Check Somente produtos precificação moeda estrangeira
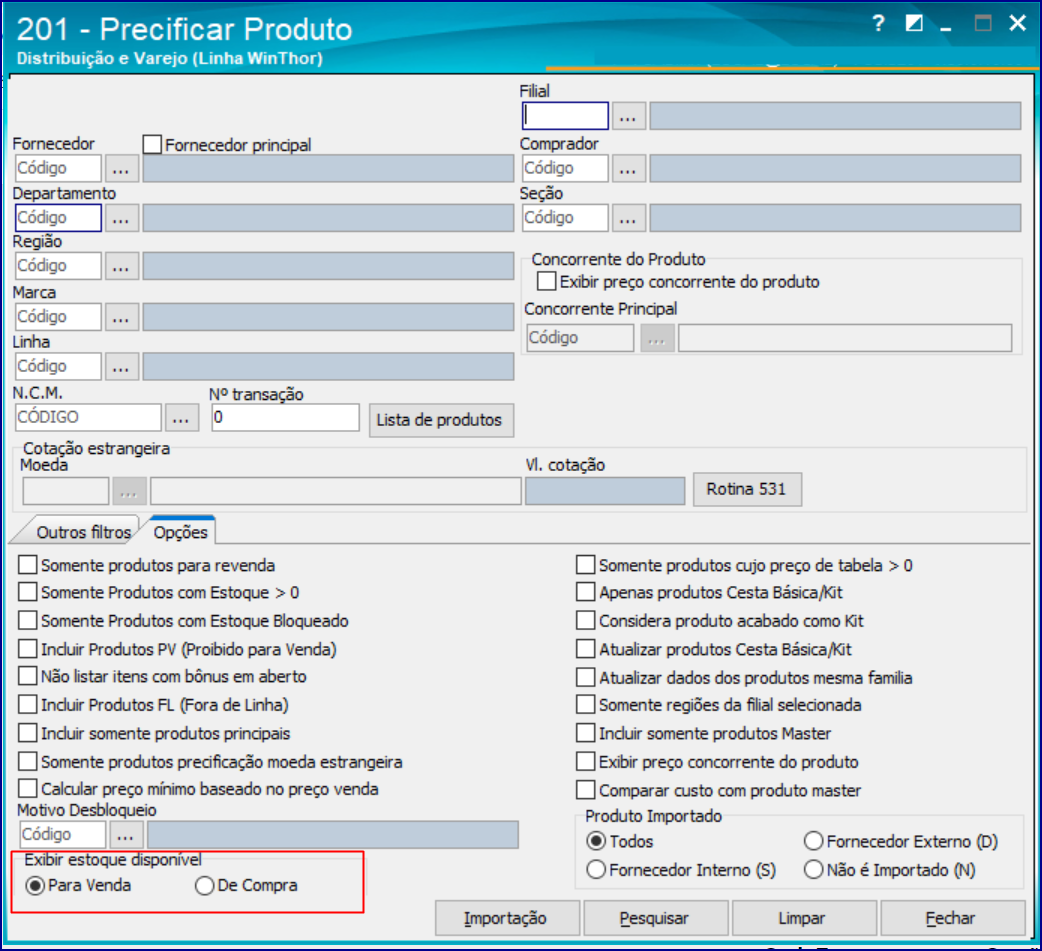1042x951 pixels. (28, 762)
